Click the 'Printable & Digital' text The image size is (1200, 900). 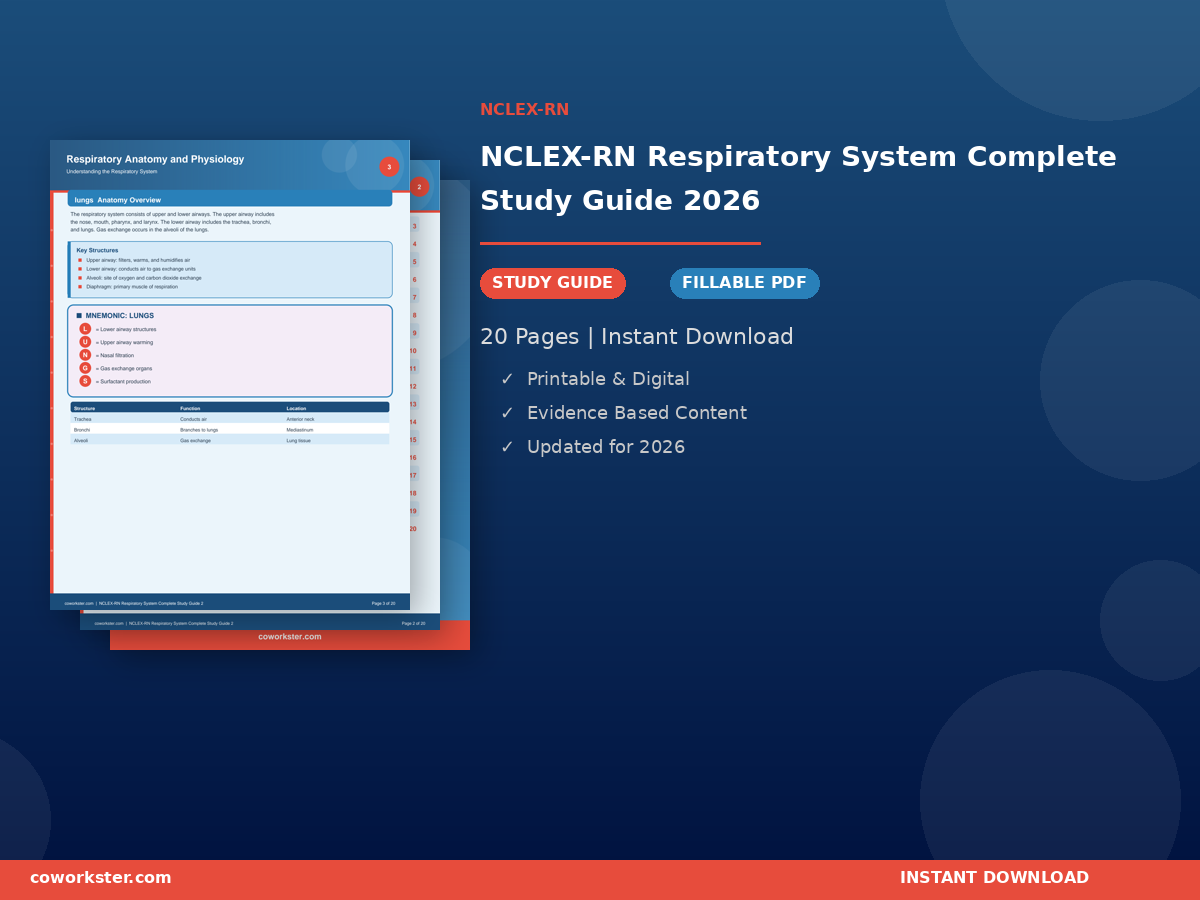[608, 379]
